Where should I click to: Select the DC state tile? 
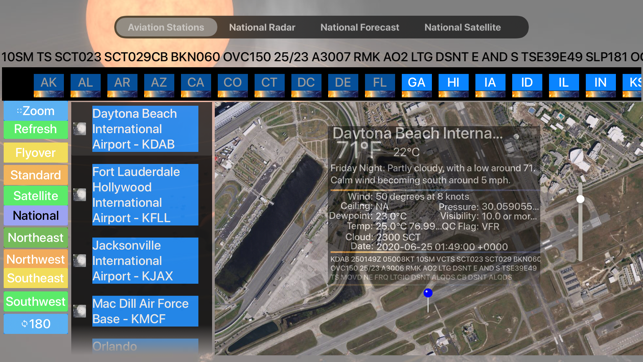pos(306,85)
